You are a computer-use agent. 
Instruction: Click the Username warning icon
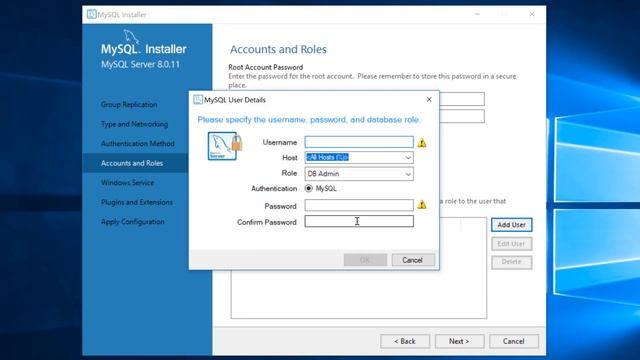click(x=422, y=143)
